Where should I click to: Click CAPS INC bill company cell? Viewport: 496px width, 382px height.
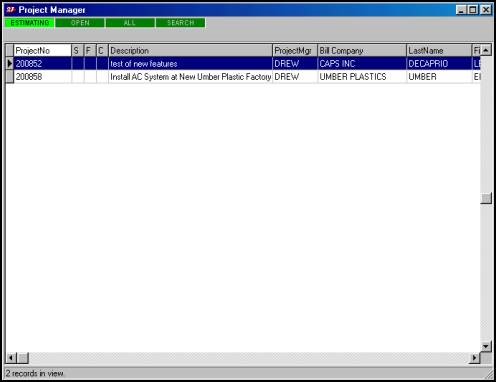coord(362,64)
